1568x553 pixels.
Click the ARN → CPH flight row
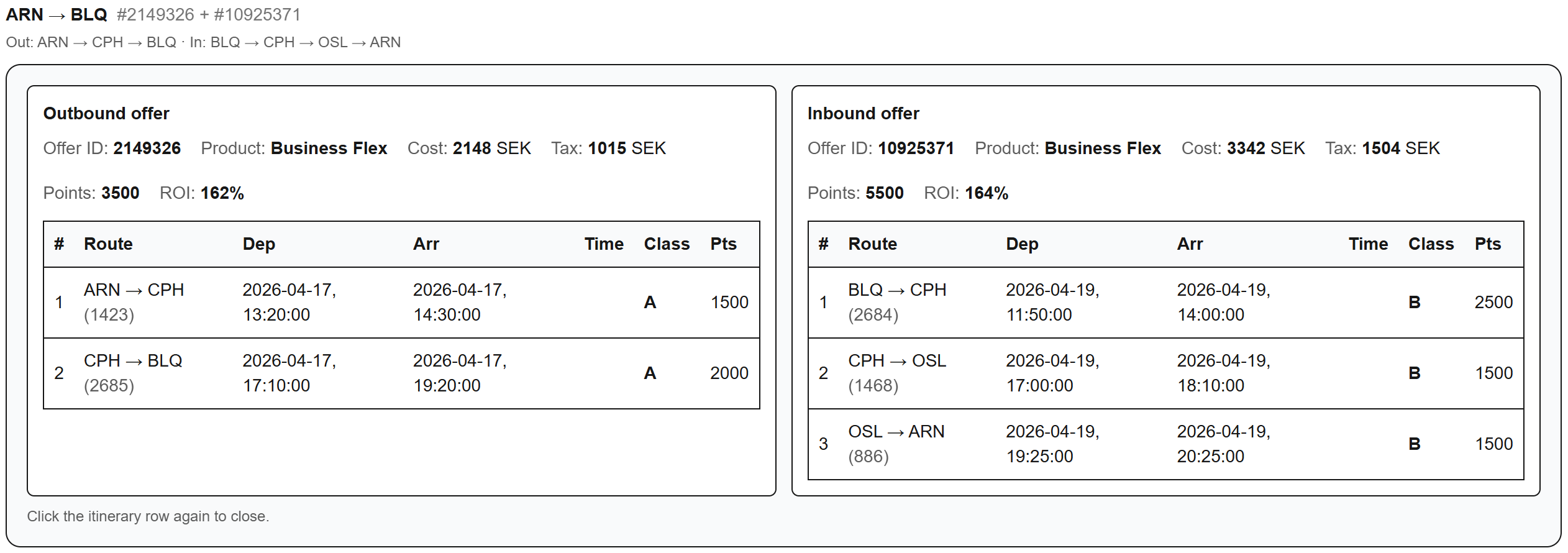[401, 303]
